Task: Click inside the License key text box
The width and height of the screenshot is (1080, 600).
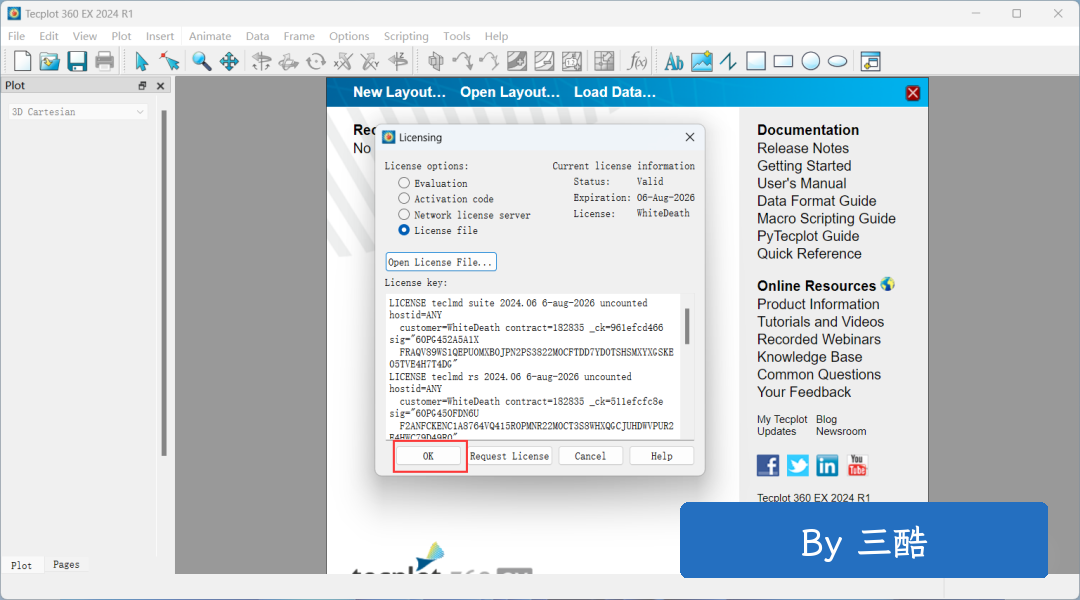Action: [534, 366]
